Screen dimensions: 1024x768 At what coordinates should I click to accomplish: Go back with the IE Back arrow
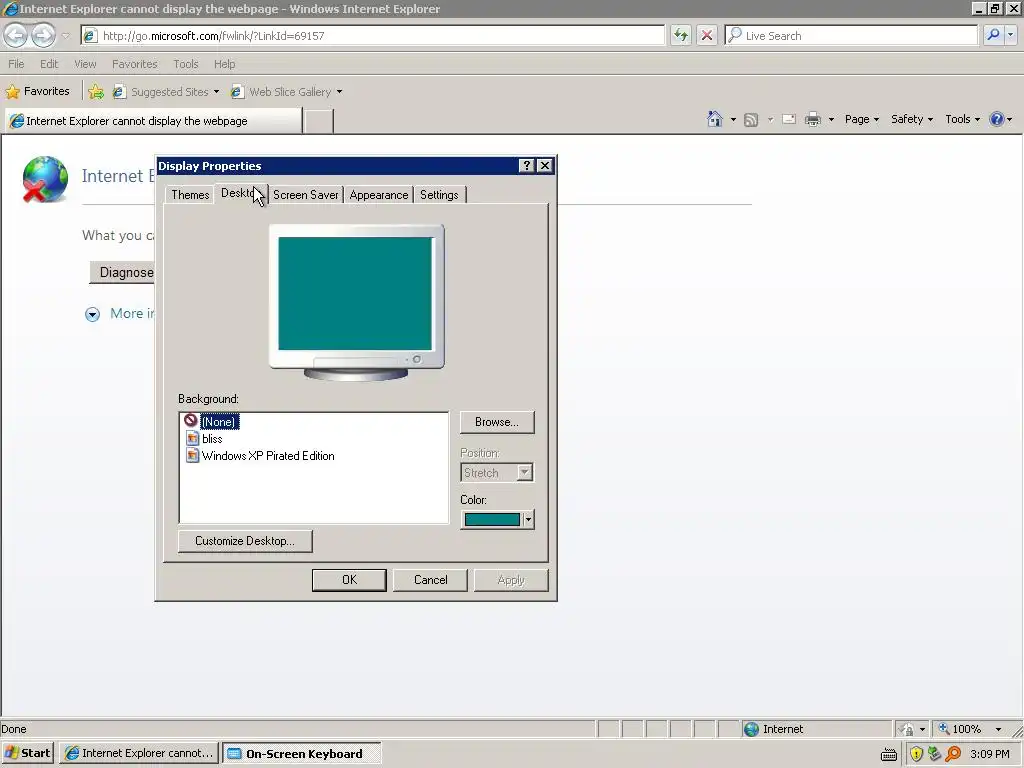16,35
